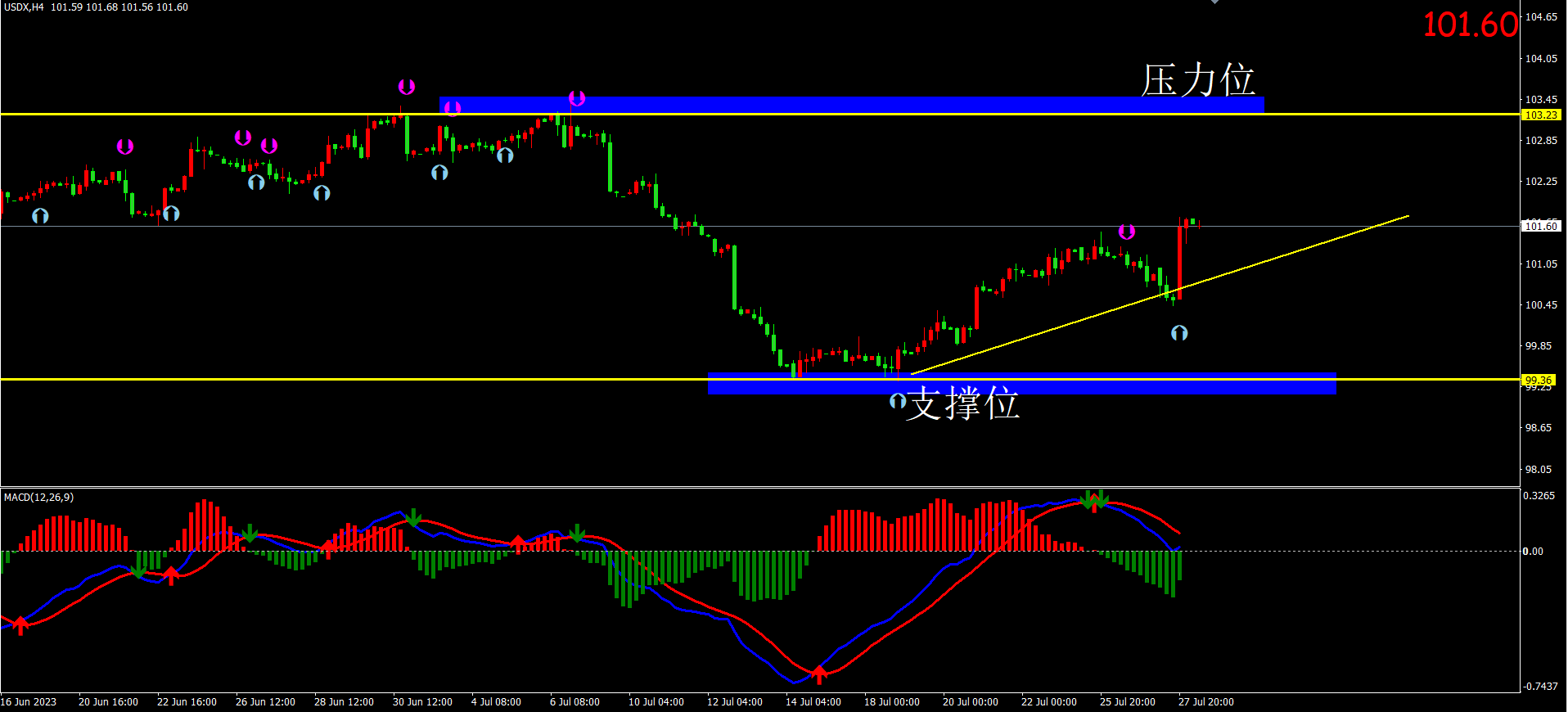Click the yellow 99.36 price tag
1568x712 pixels.
[x=1539, y=380]
